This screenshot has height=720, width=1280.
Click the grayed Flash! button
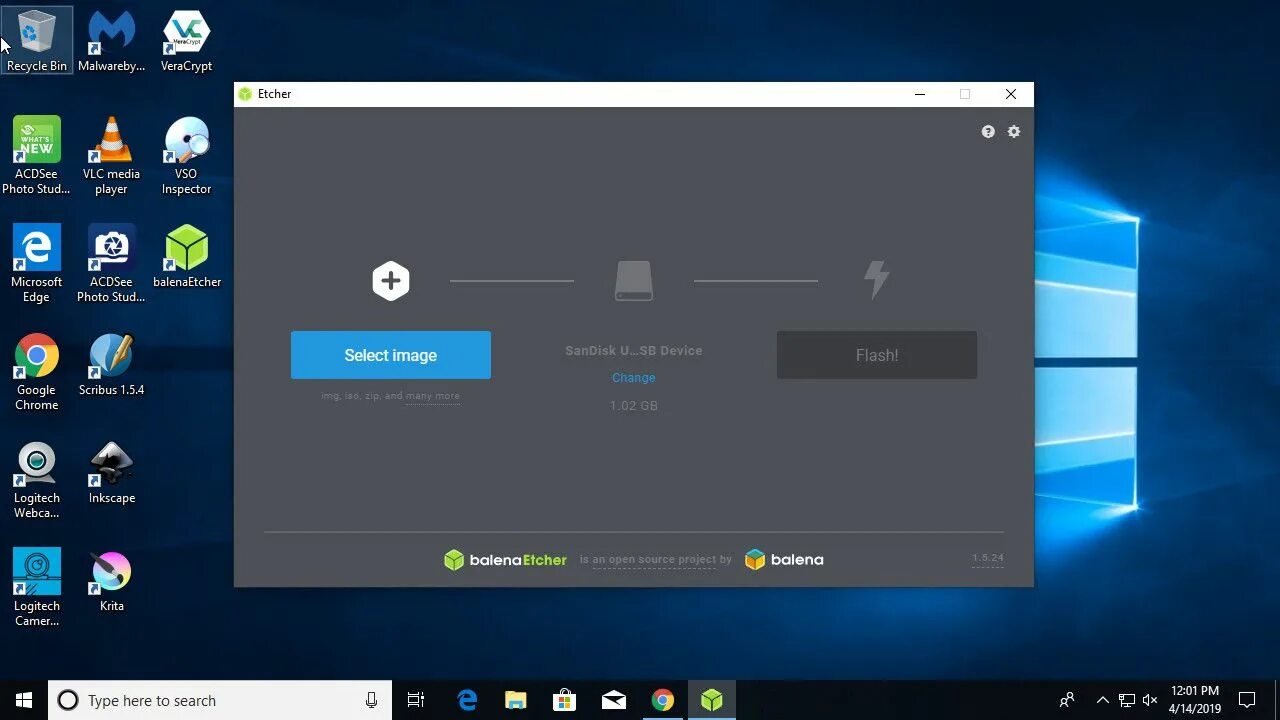click(x=877, y=355)
